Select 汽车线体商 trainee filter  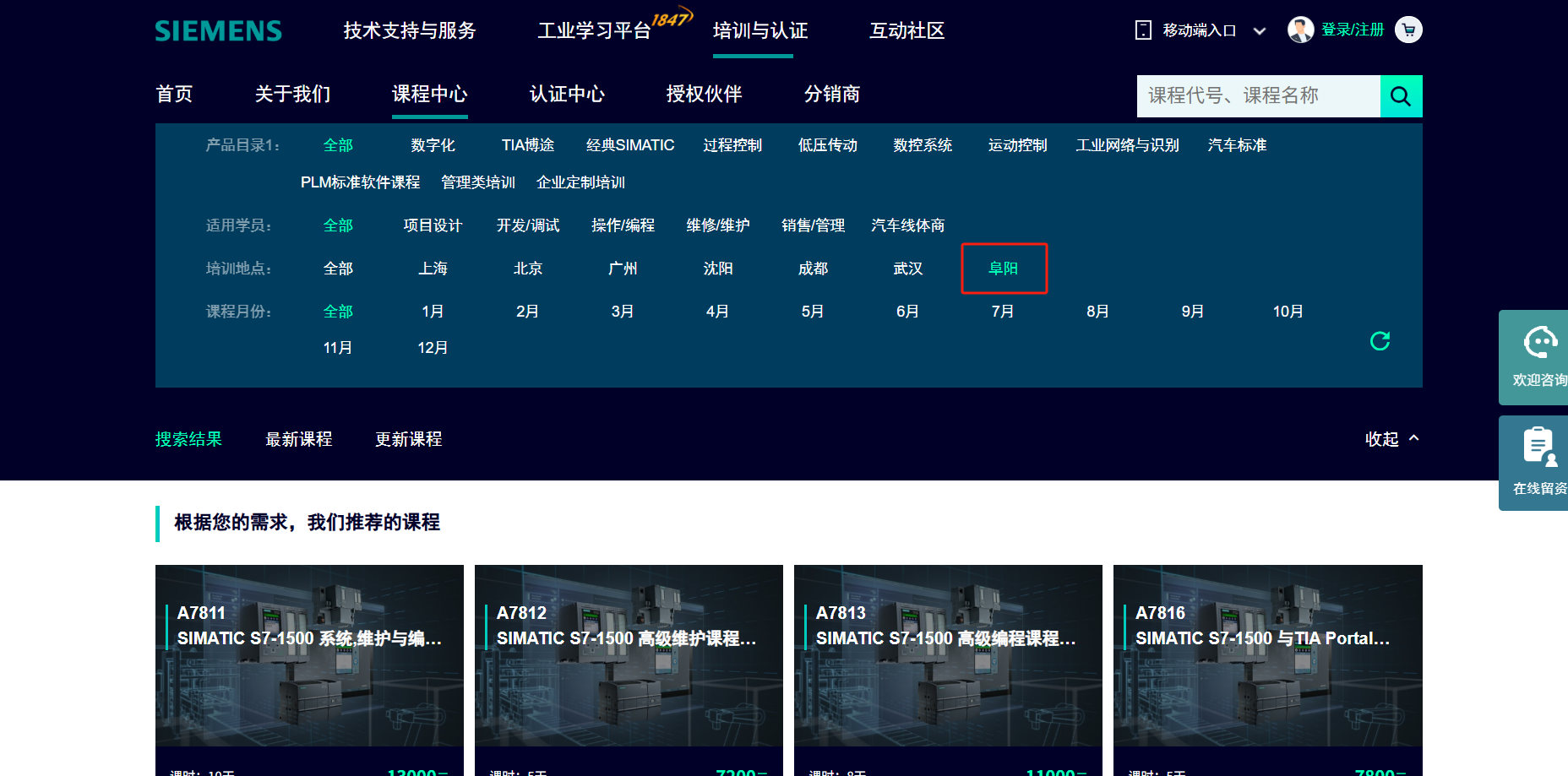908,225
